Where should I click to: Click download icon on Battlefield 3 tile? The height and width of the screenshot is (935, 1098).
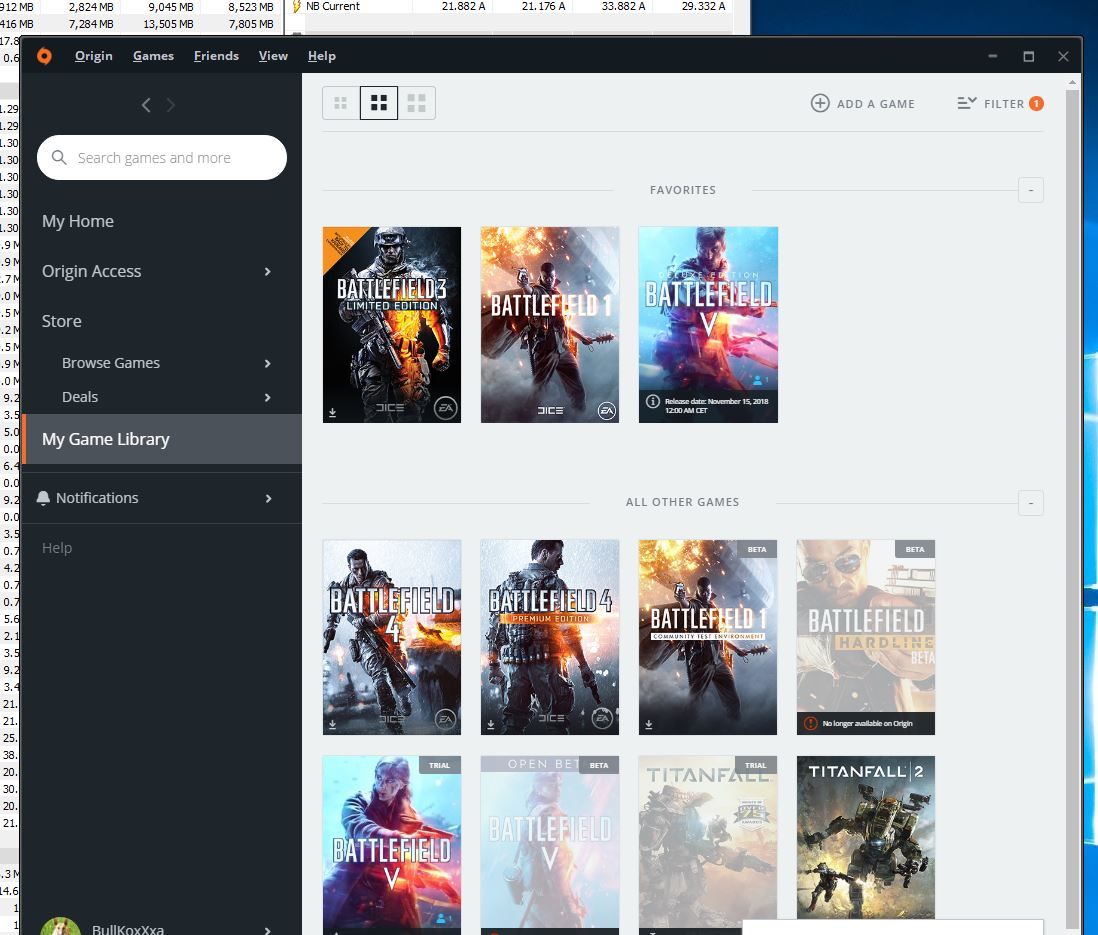tap(332, 411)
